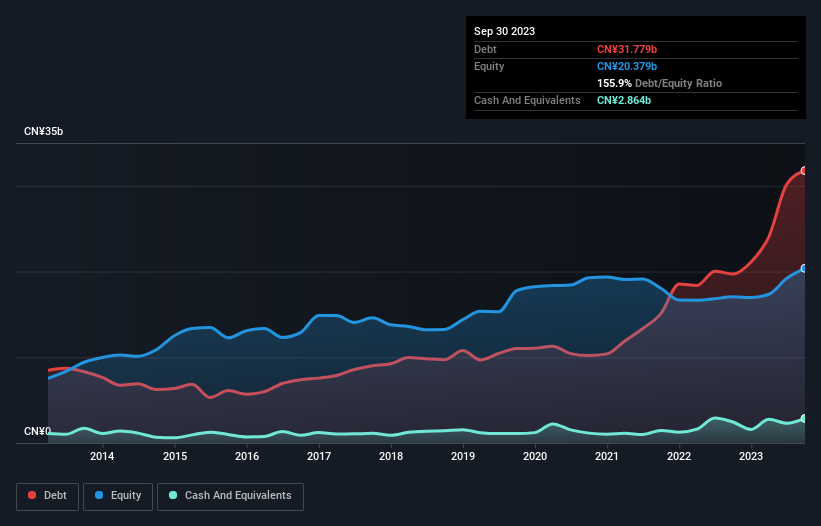Hide Cash And Equivalents via the legend

[230, 496]
